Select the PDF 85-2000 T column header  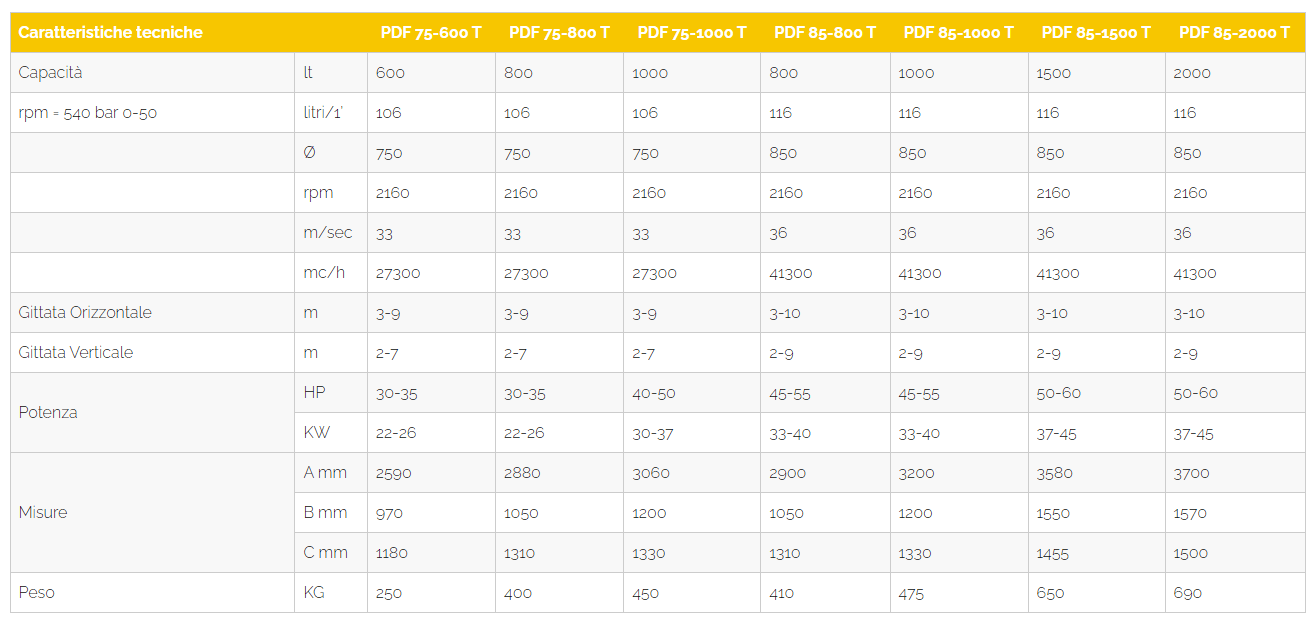(x=1235, y=32)
